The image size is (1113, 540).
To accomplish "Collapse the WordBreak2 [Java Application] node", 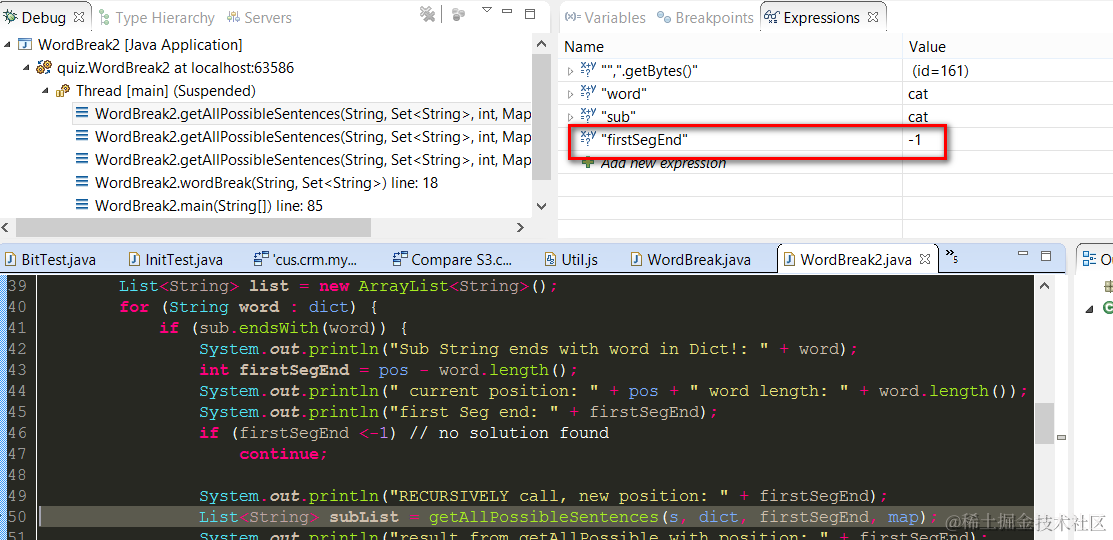I will (x=7, y=45).
